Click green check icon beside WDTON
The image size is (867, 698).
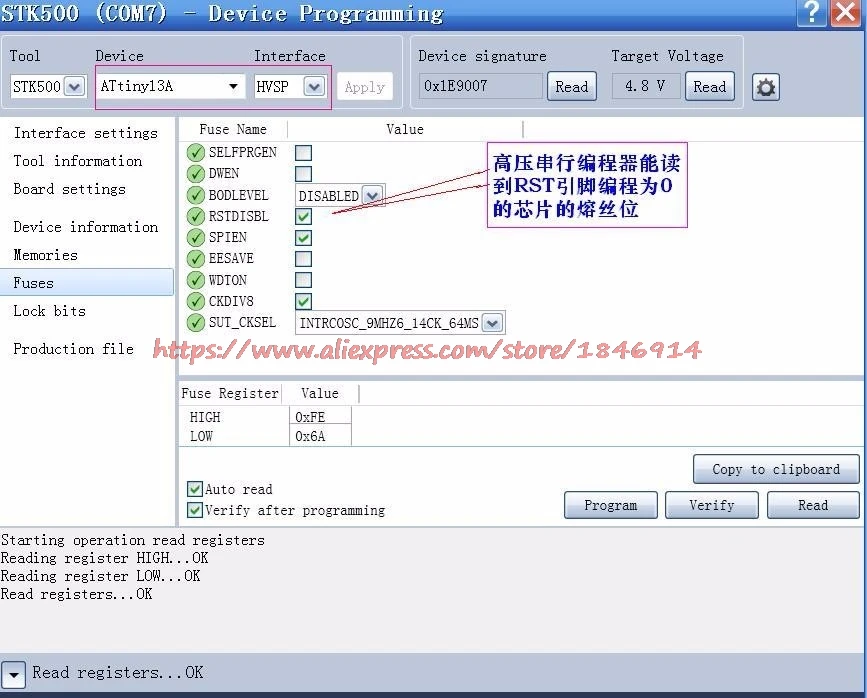point(196,281)
